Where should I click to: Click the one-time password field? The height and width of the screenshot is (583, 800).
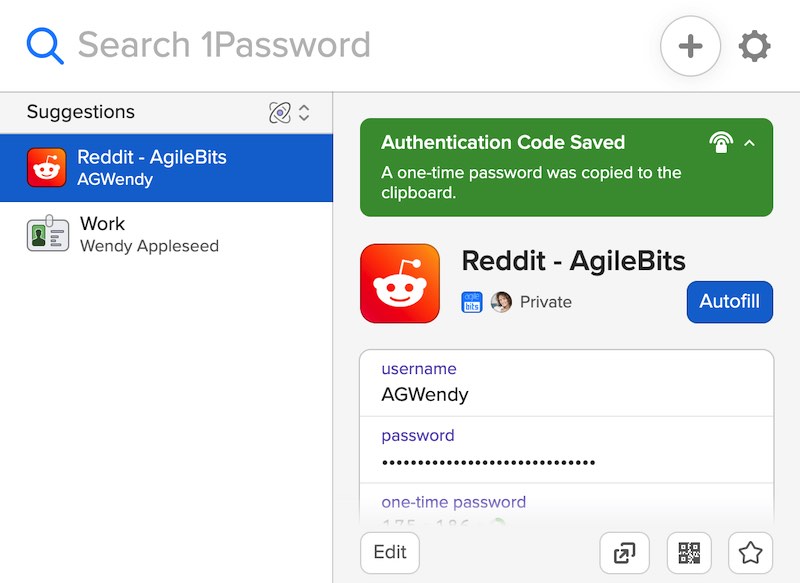[566, 505]
